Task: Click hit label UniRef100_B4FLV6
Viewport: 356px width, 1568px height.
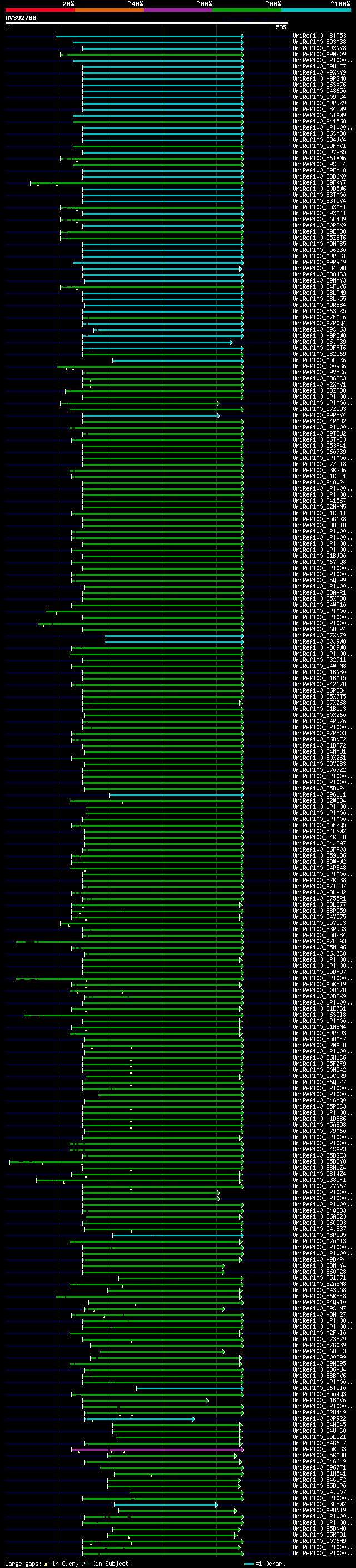Action: click(319, 286)
